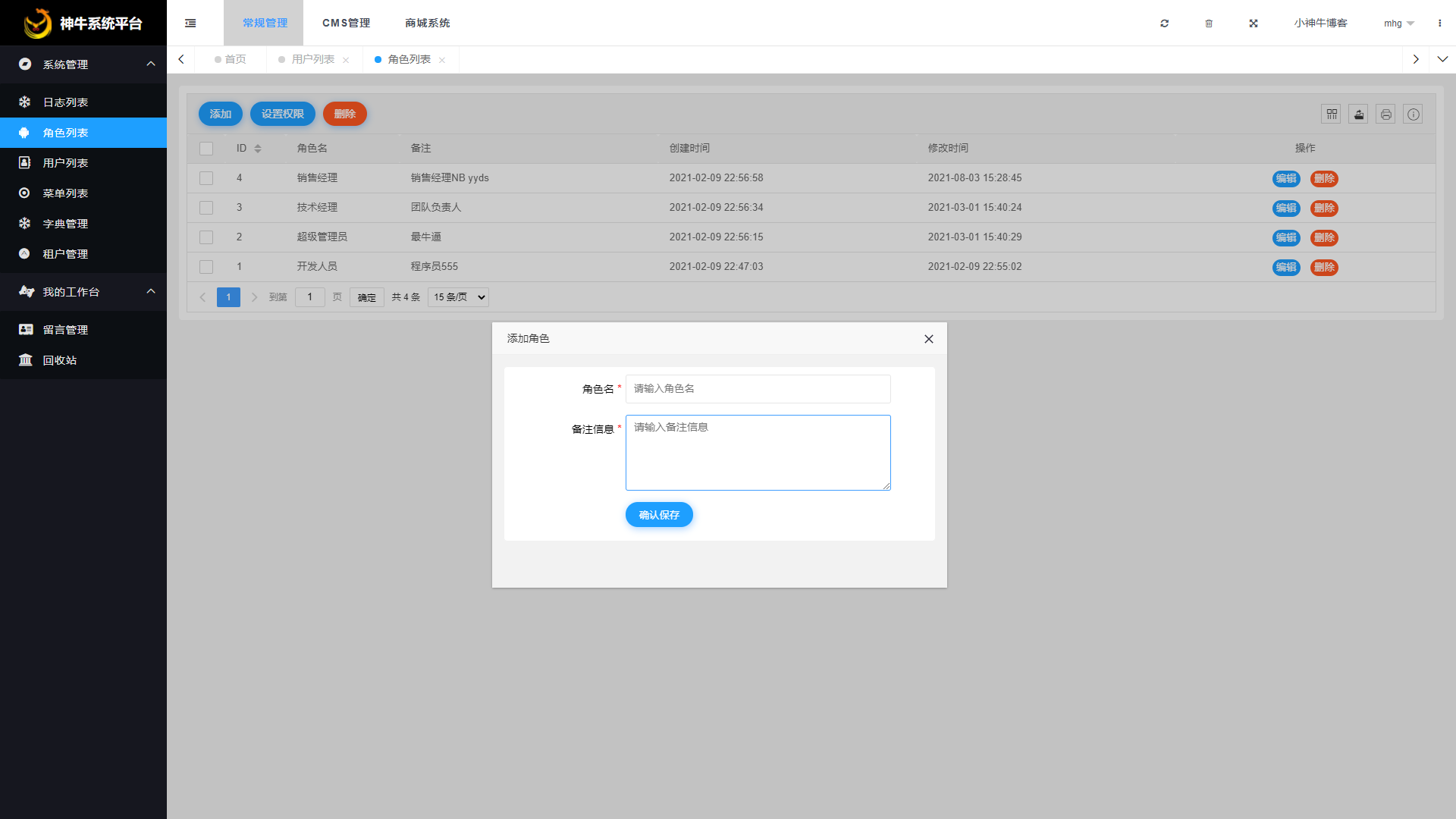Open 回收站 in the sidebar

point(60,359)
